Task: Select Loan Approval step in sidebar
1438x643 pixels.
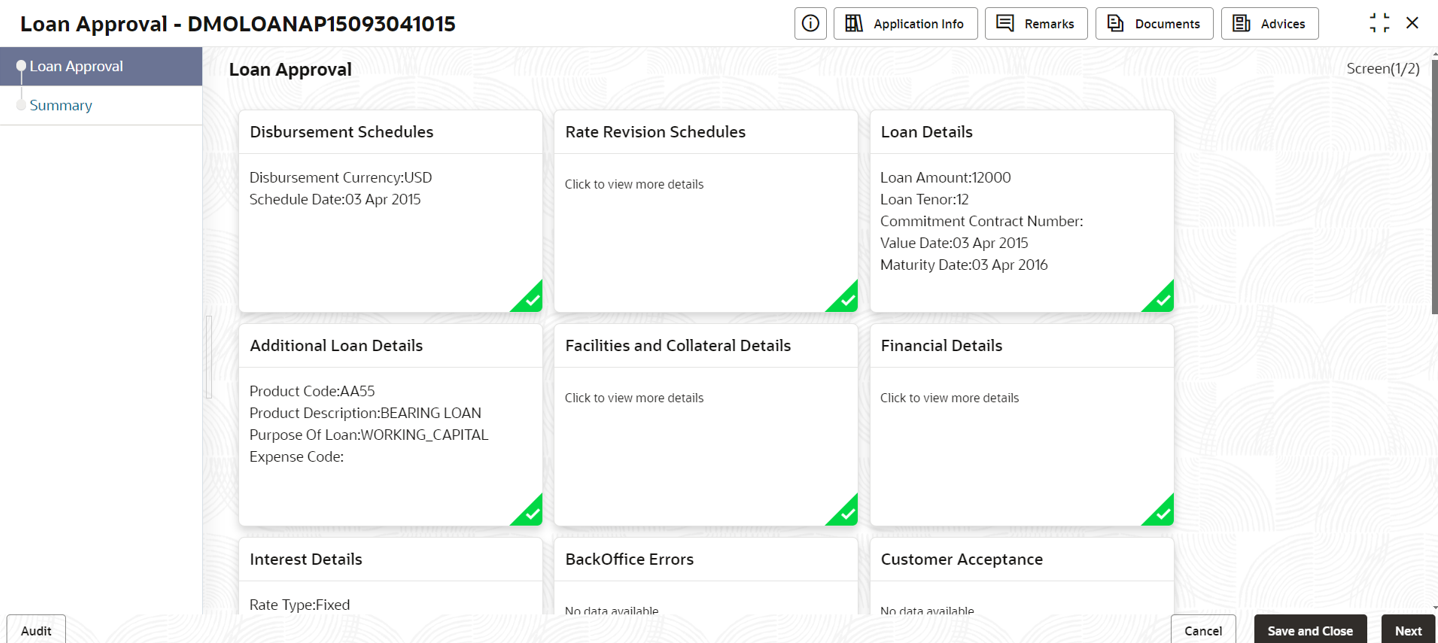Action: [x=101, y=66]
